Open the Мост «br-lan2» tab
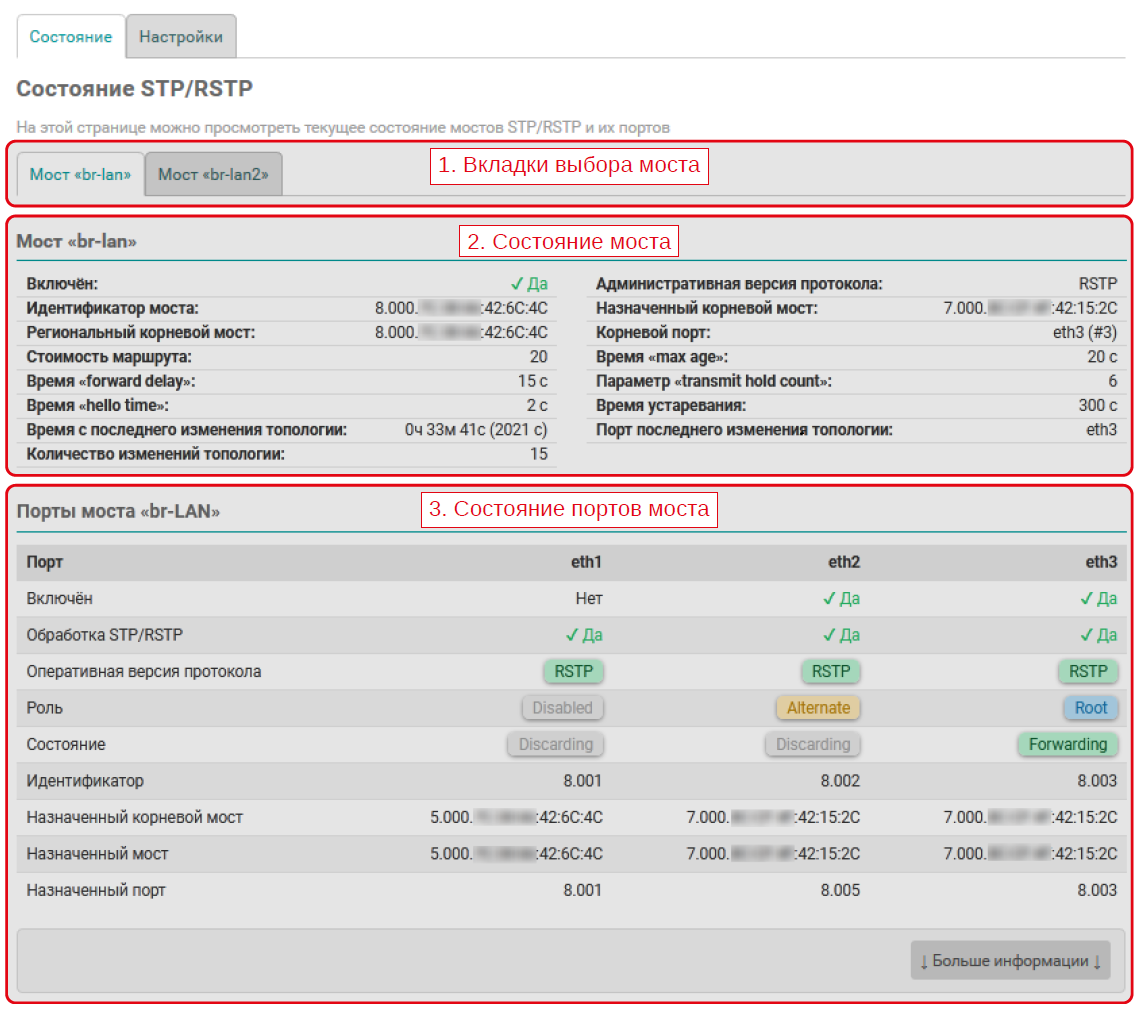1142x1013 pixels. (213, 174)
